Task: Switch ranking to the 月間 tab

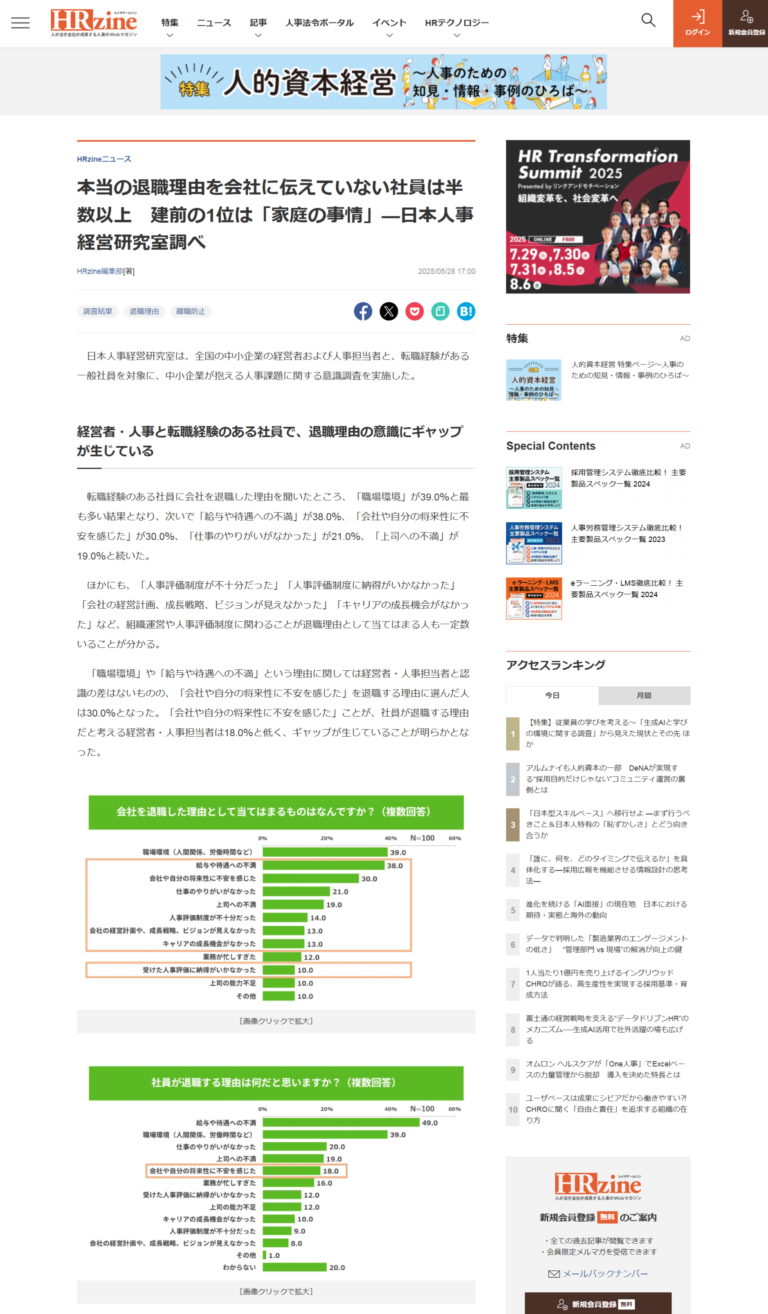Action: (644, 695)
